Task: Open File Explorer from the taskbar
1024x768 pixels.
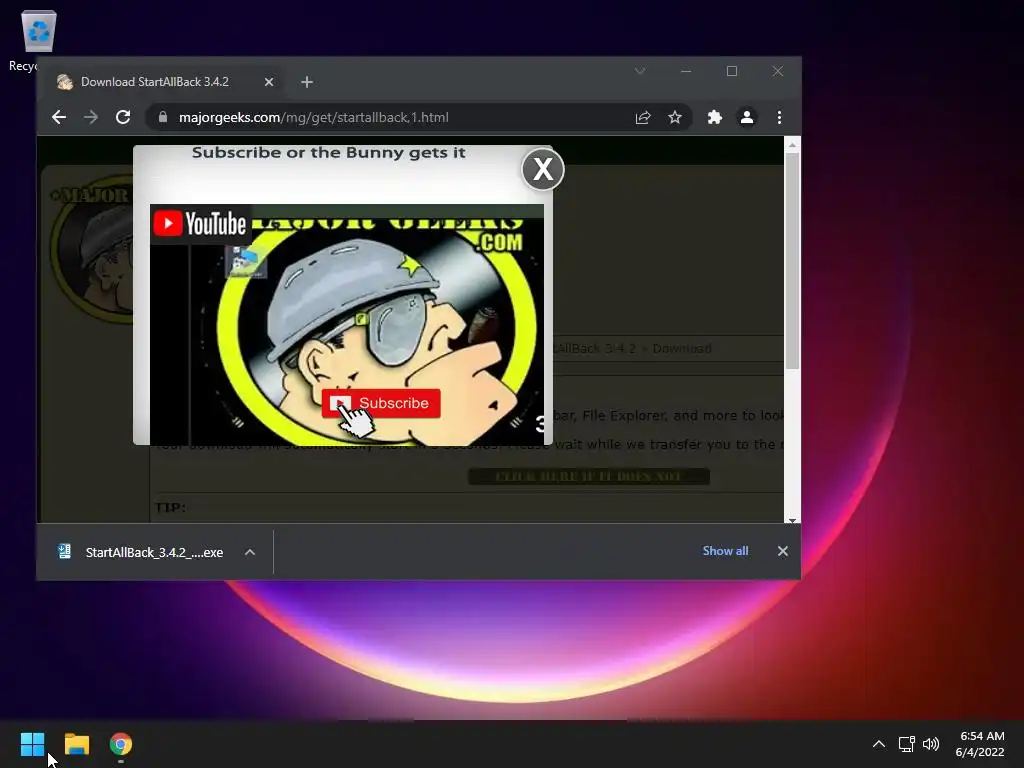Action: tap(76, 744)
